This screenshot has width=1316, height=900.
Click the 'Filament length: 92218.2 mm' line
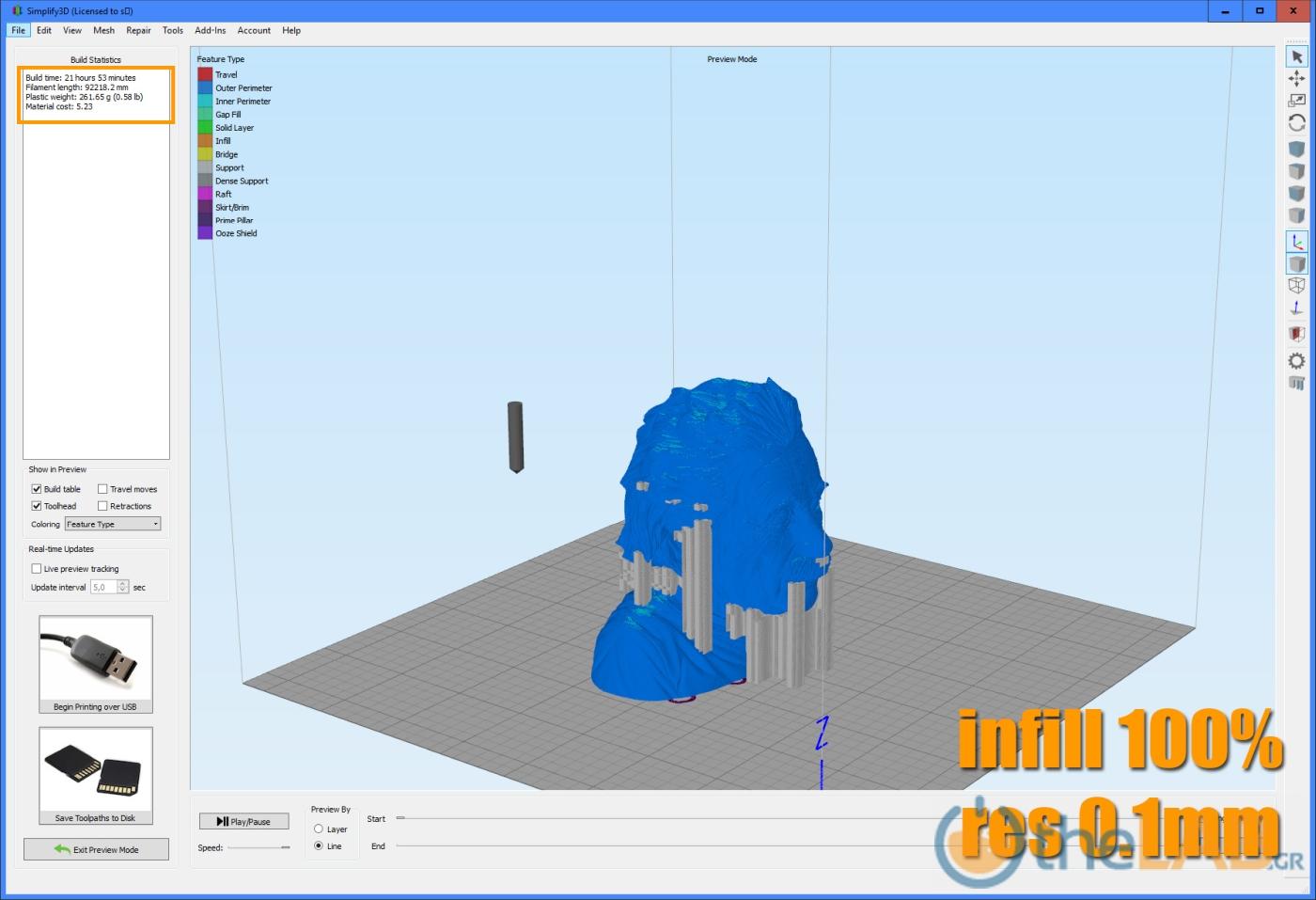77,87
